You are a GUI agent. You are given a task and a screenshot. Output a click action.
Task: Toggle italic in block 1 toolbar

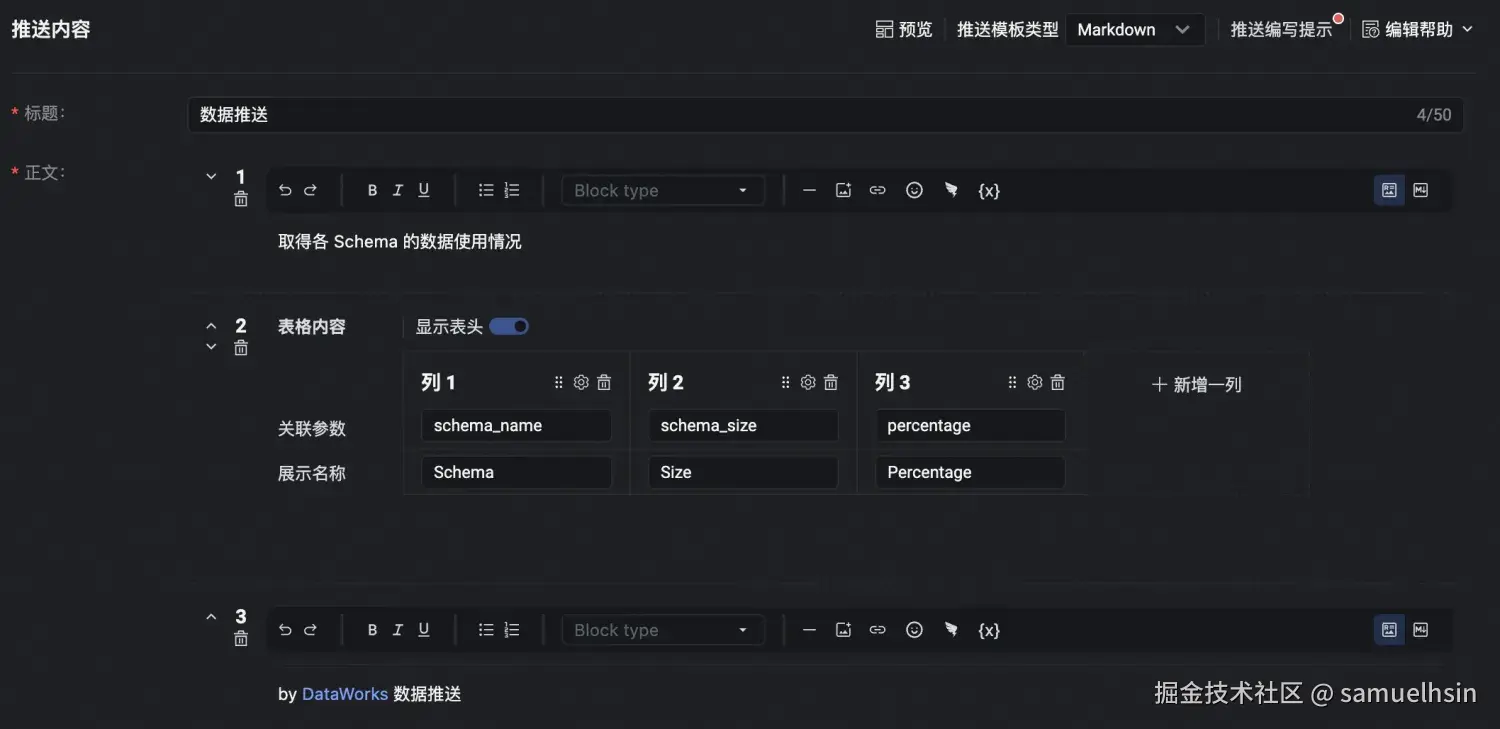(x=397, y=190)
